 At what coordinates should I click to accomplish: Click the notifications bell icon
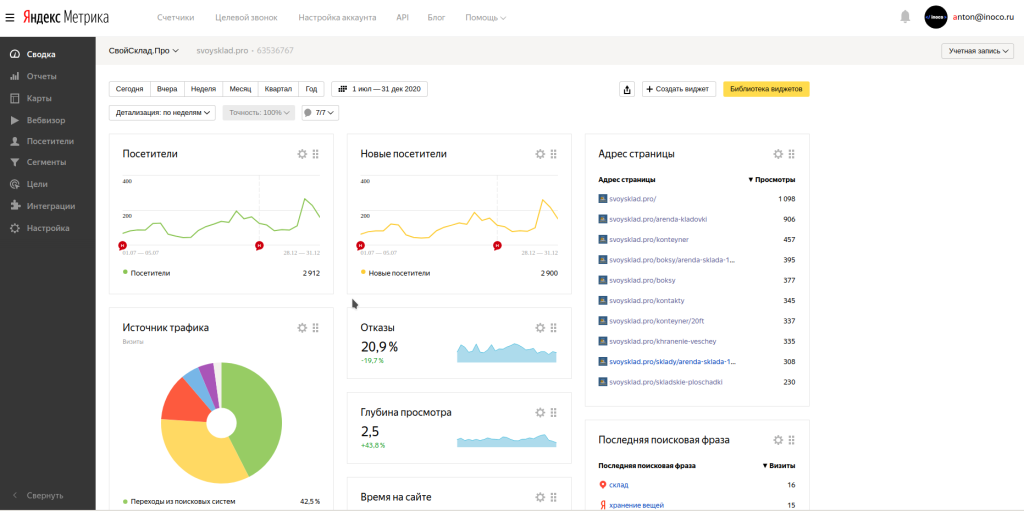click(x=905, y=17)
